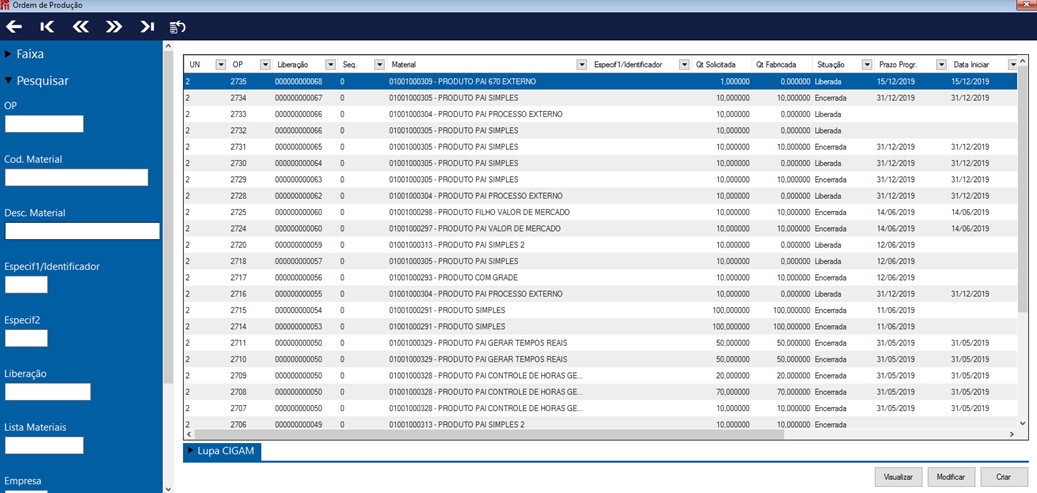Open the Data Iniciar column filter dropdown
1037x493 pixels.
[x=1013, y=64]
